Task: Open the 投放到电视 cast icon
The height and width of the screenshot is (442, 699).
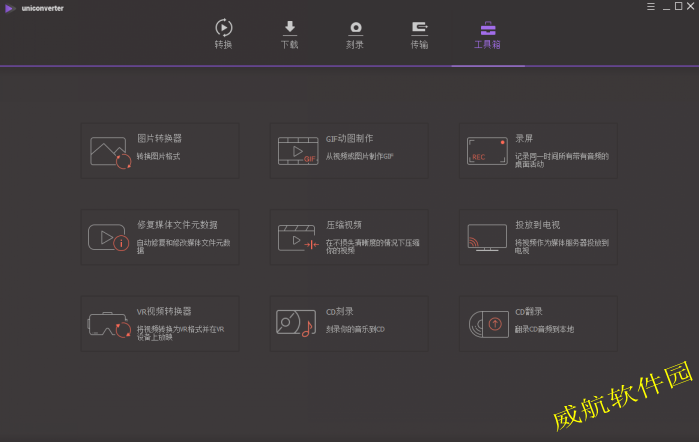Action: (x=487, y=237)
